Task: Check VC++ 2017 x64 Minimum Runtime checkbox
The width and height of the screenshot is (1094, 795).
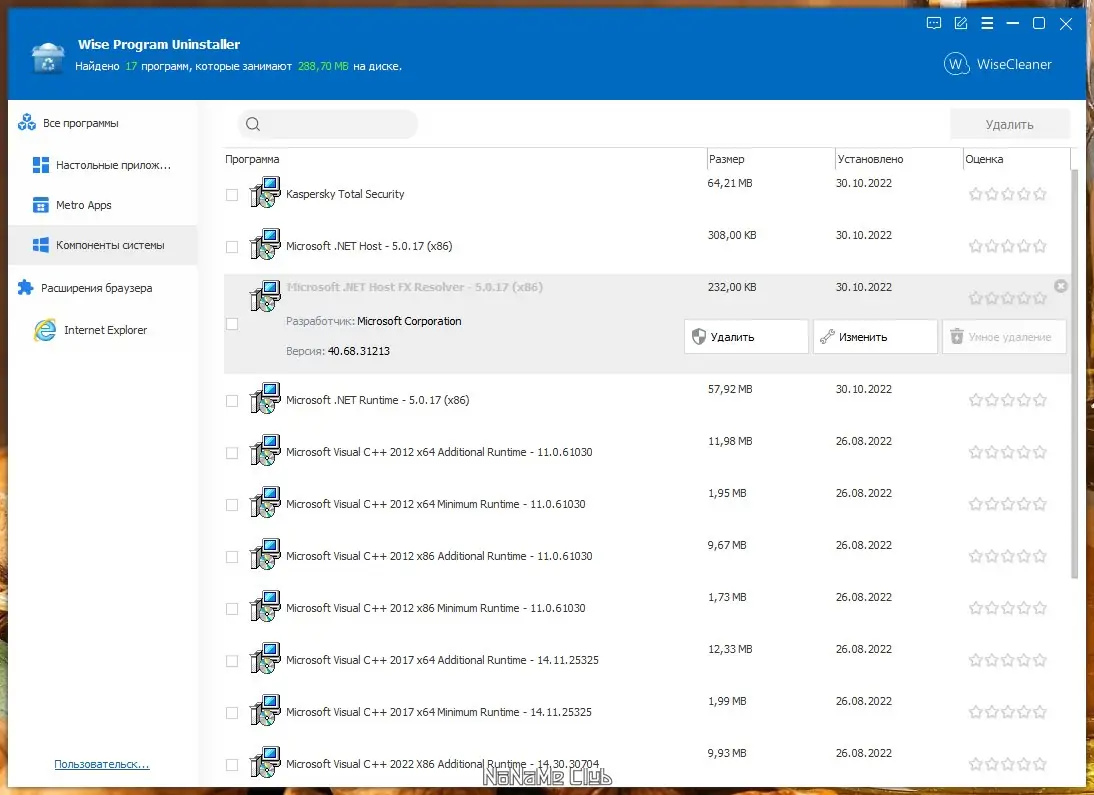Action: [232, 713]
